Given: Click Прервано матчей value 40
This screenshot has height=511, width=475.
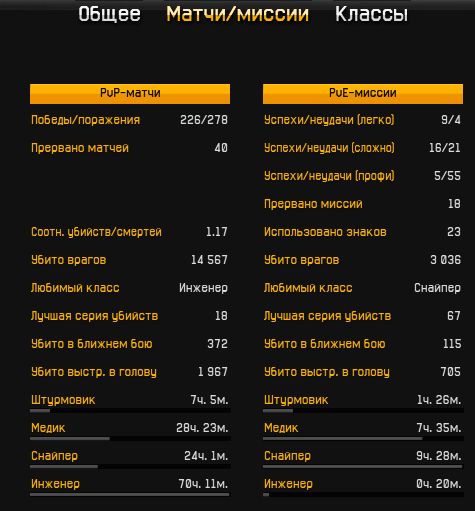Looking at the screenshot, I should click(221, 148).
